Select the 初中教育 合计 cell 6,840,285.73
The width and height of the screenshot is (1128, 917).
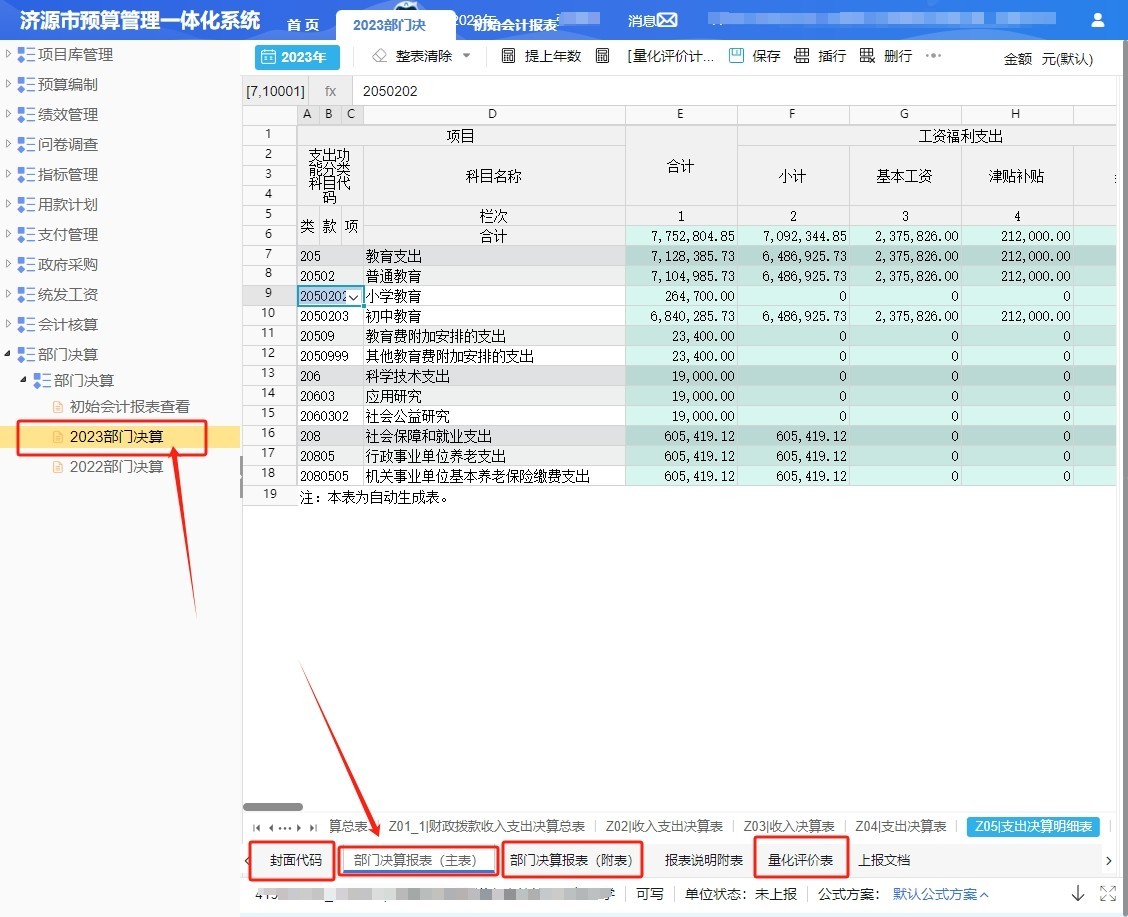coord(681,316)
